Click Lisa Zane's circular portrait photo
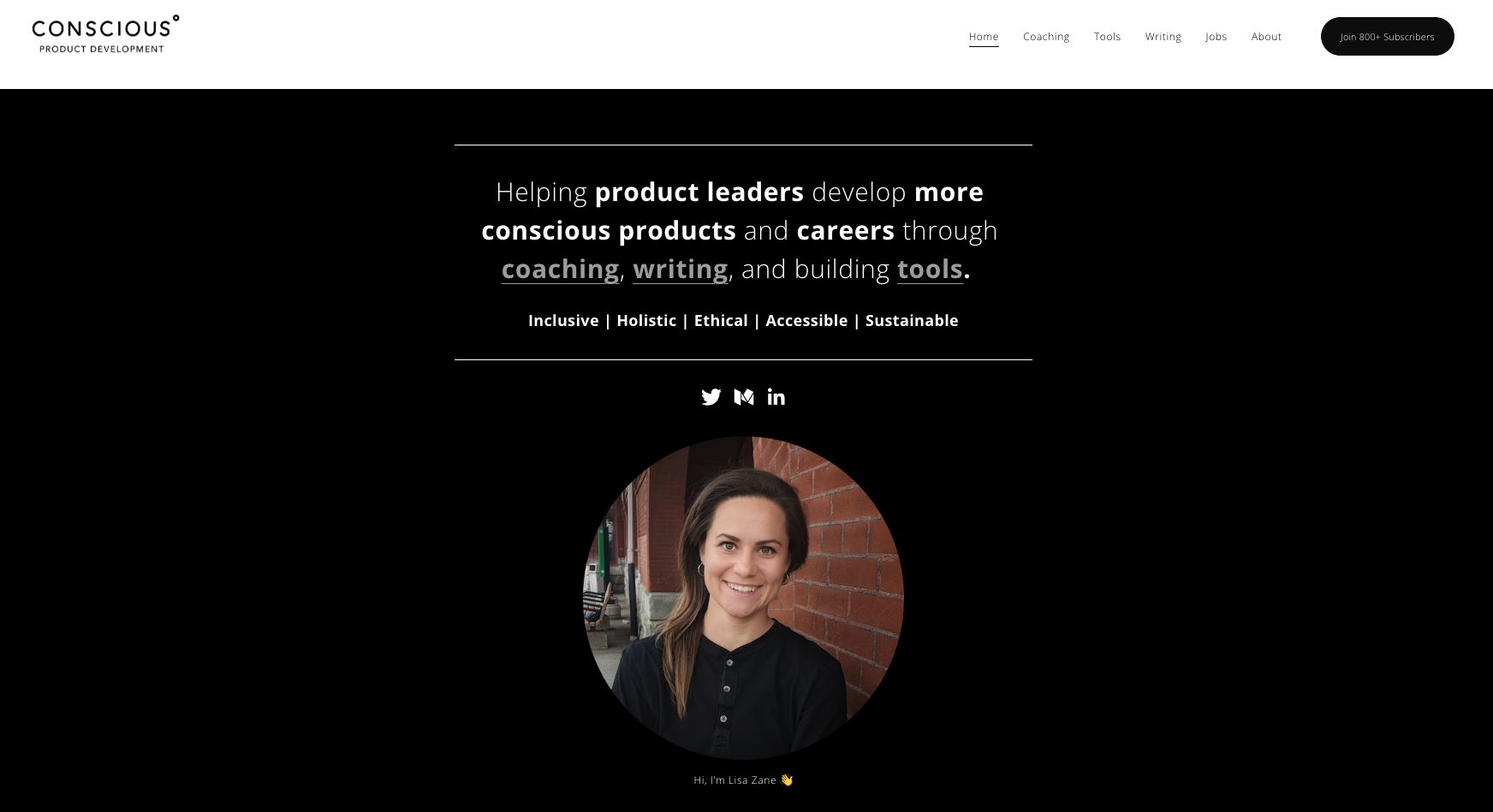1493x812 pixels. pos(743,598)
